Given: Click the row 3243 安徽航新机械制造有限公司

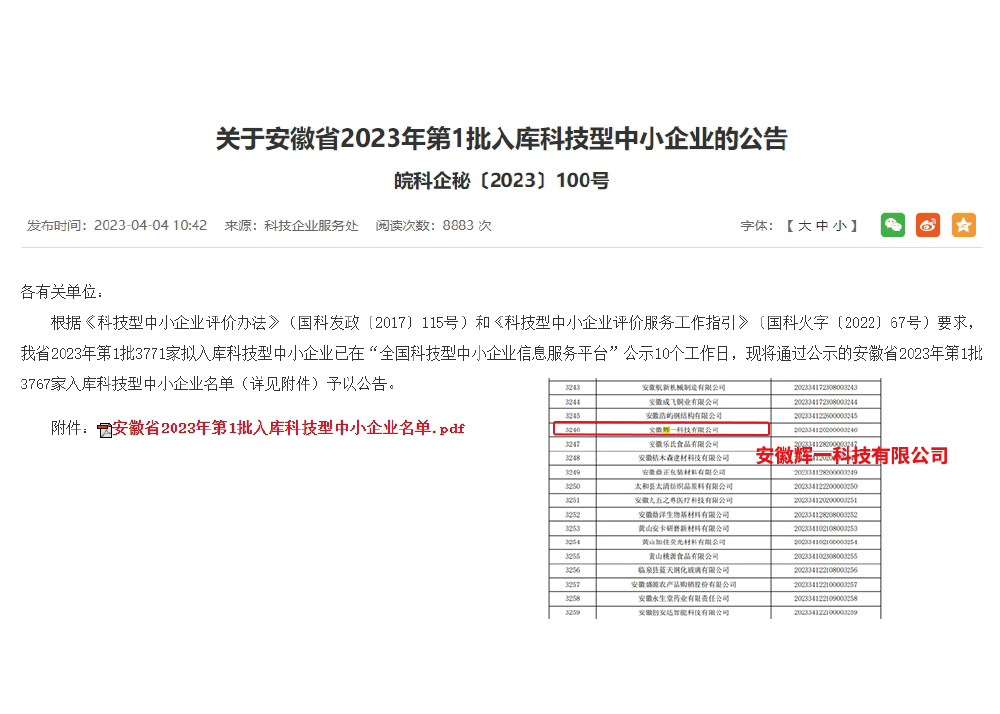Looking at the screenshot, I should (x=683, y=387).
